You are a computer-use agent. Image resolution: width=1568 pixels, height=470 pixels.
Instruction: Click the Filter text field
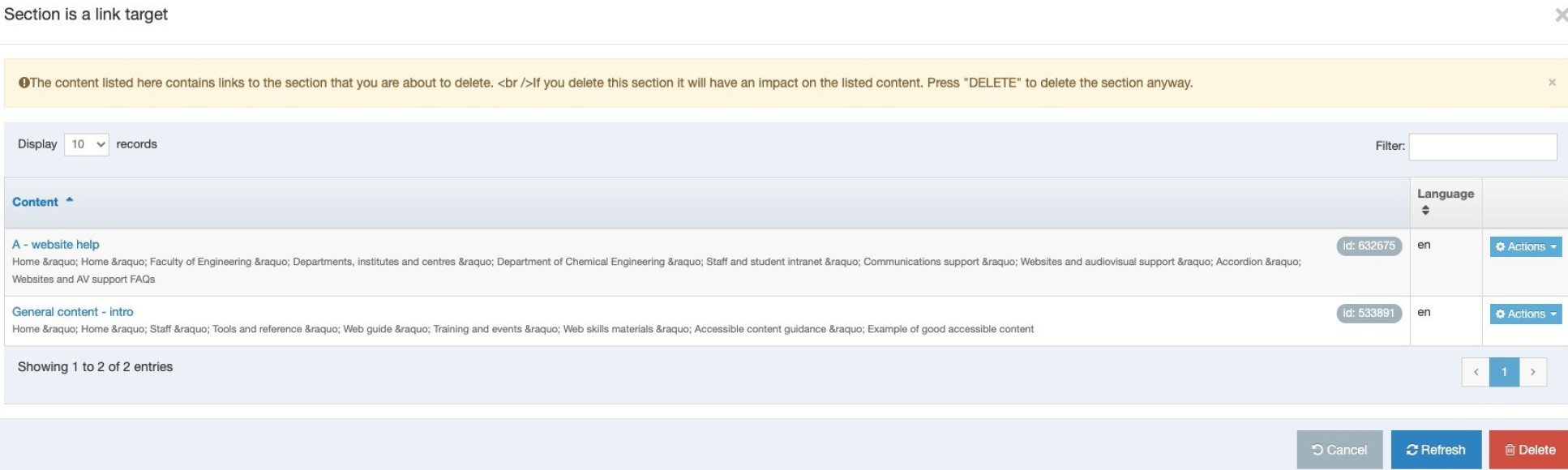[x=1482, y=147]
